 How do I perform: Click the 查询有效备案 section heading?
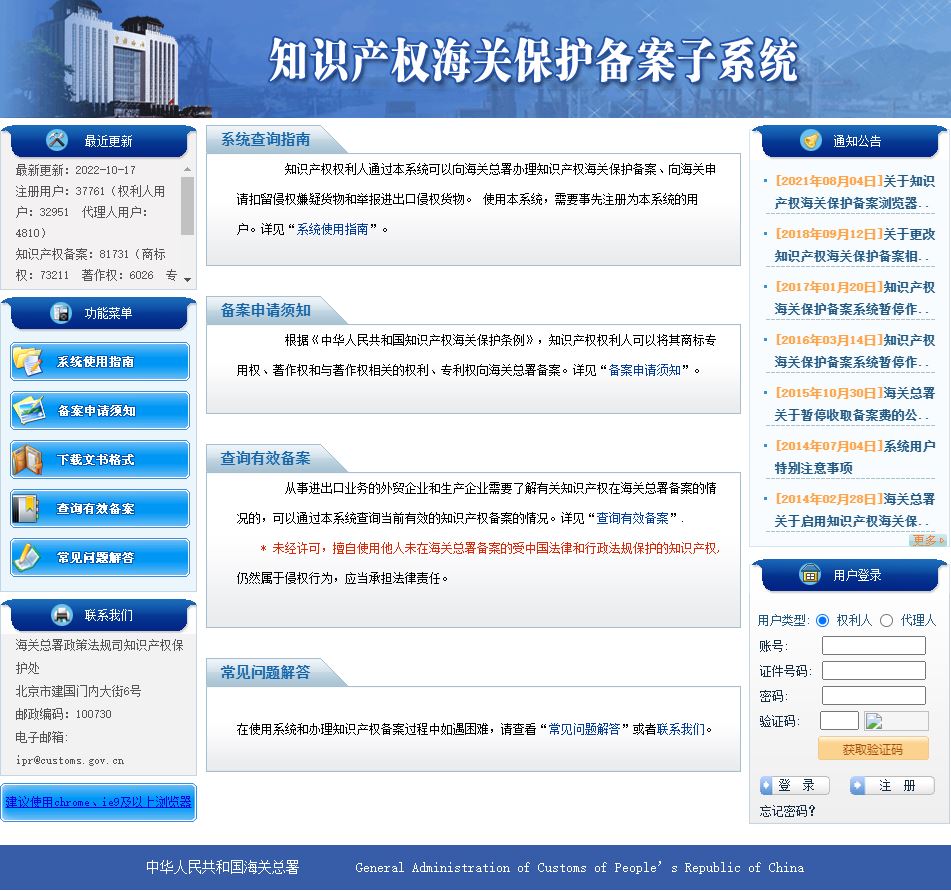click(265, 459)
